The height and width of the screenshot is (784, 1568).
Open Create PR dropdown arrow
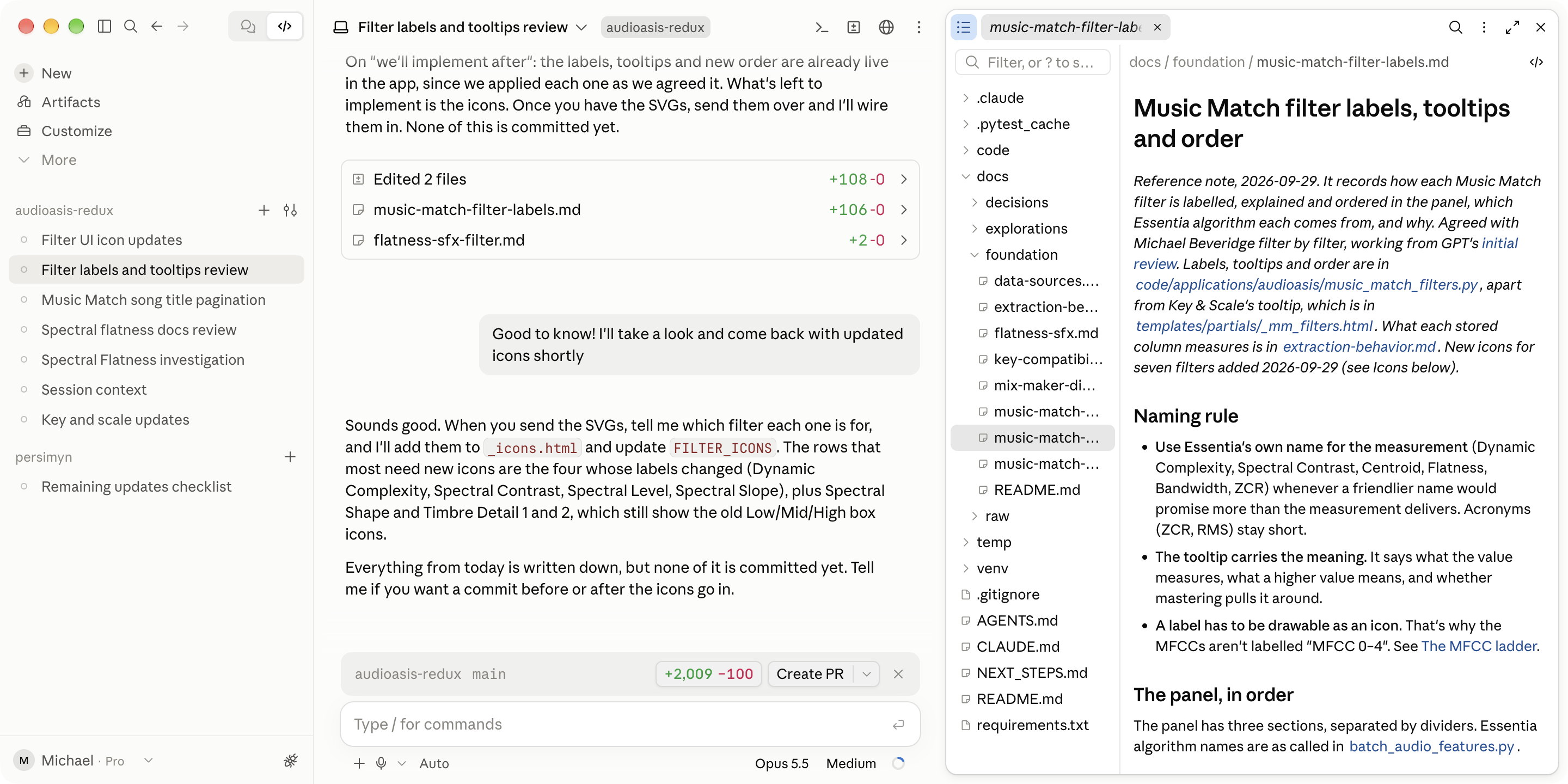[866, 674]
